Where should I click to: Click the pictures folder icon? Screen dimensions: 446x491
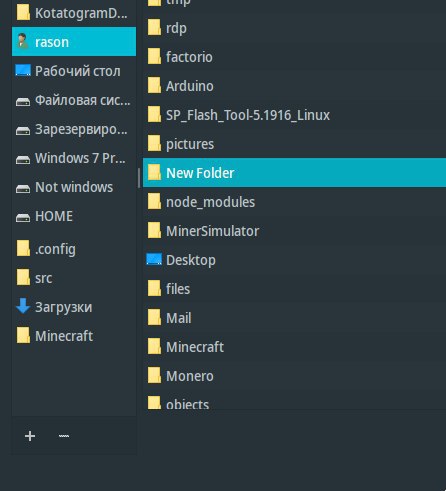(x=154, y=143)
